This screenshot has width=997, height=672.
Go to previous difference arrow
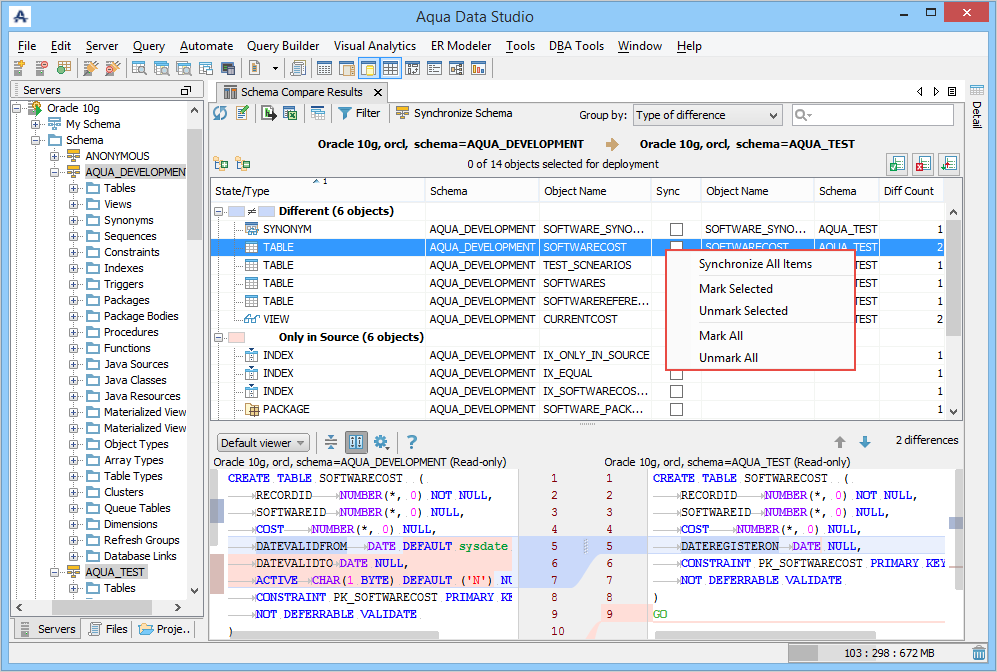[840, 442]
